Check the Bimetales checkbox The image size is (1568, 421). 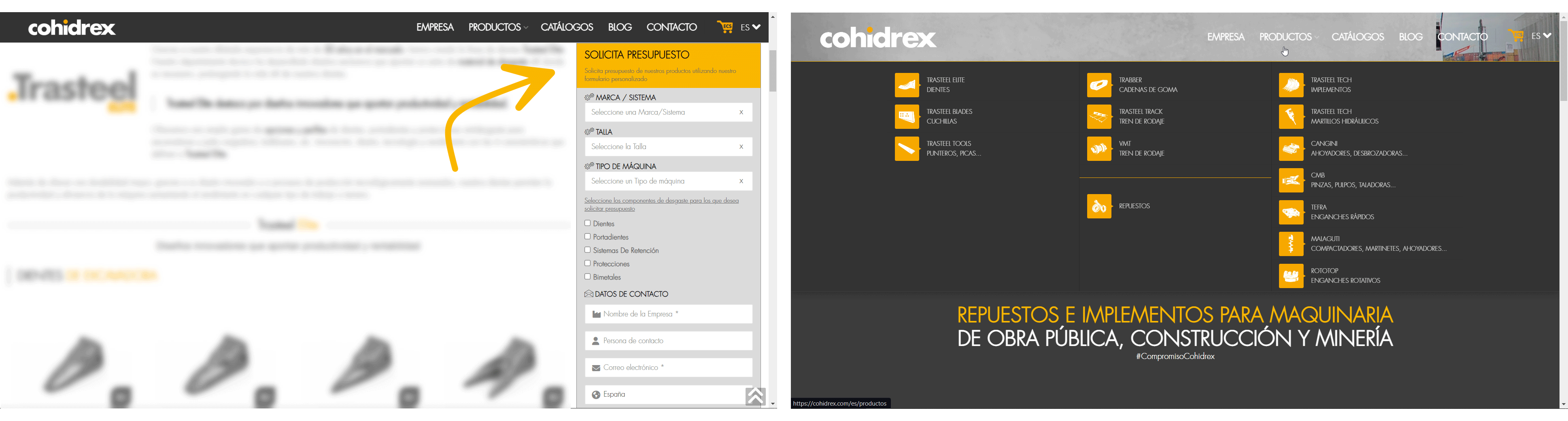pos(587,277)
